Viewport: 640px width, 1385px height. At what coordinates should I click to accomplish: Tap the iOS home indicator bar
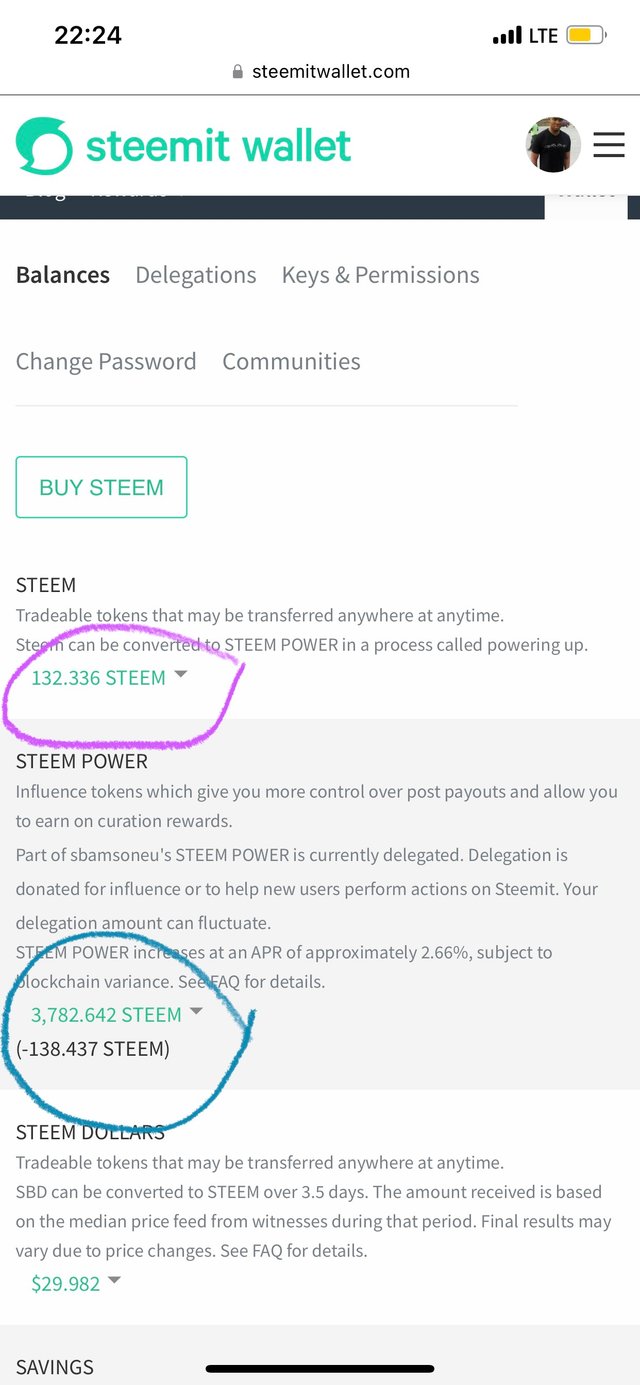(x=320, y=1368)
